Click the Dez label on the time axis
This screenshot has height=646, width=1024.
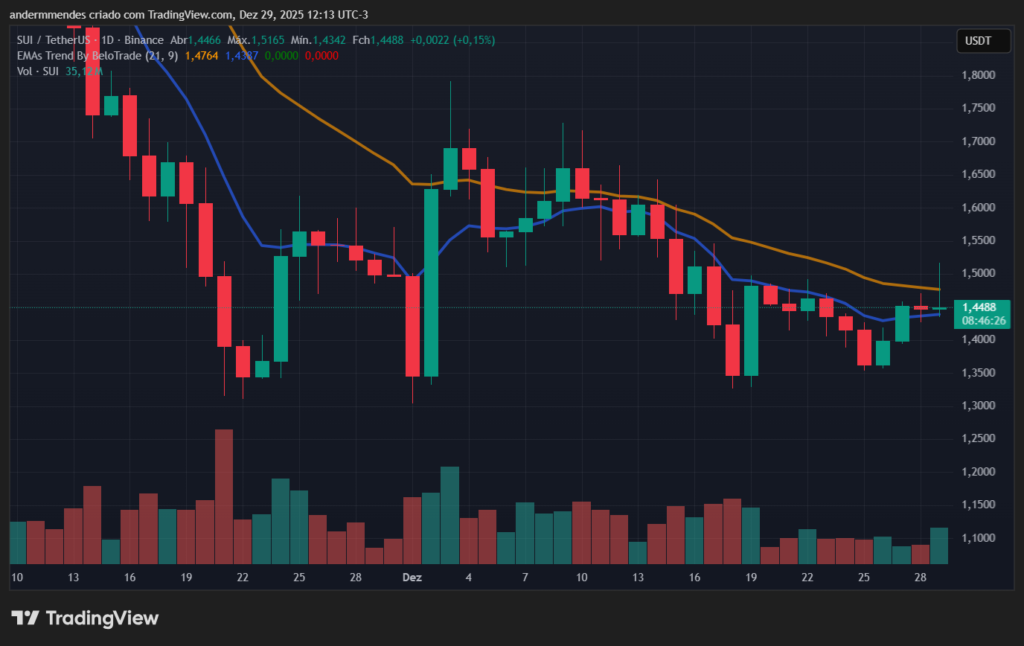click(x=411, y=578)
